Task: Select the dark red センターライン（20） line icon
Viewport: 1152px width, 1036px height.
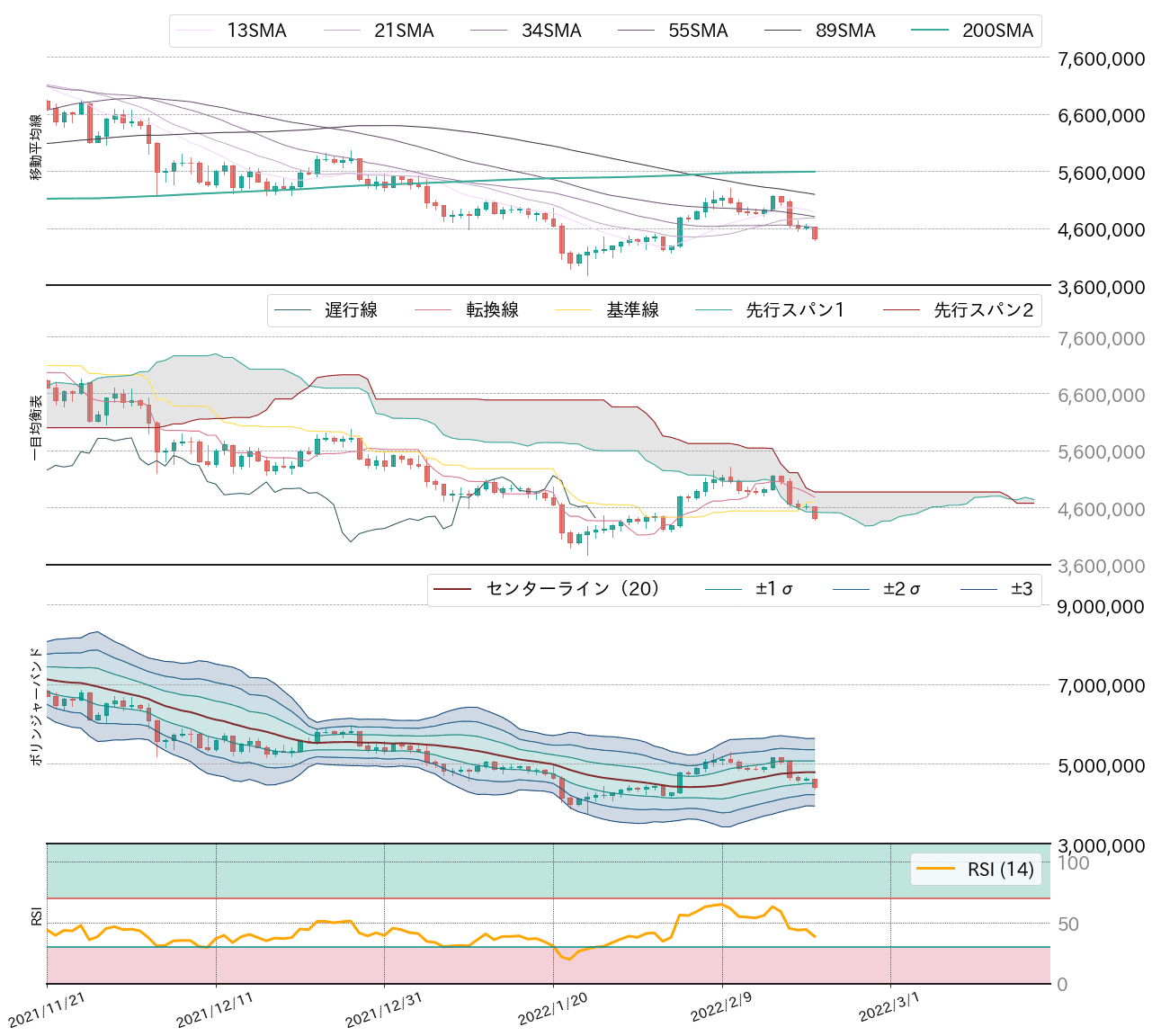Action: [x=454, y=589]
